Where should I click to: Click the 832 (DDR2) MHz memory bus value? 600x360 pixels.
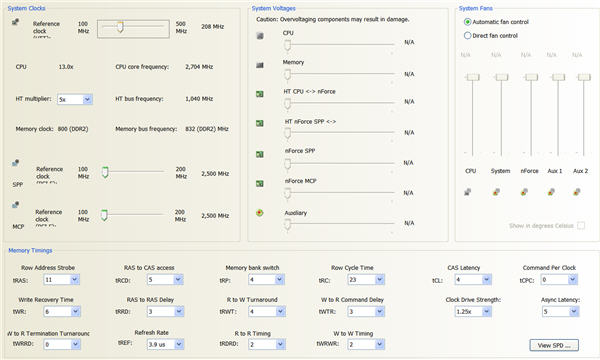(x=207, y=129)
